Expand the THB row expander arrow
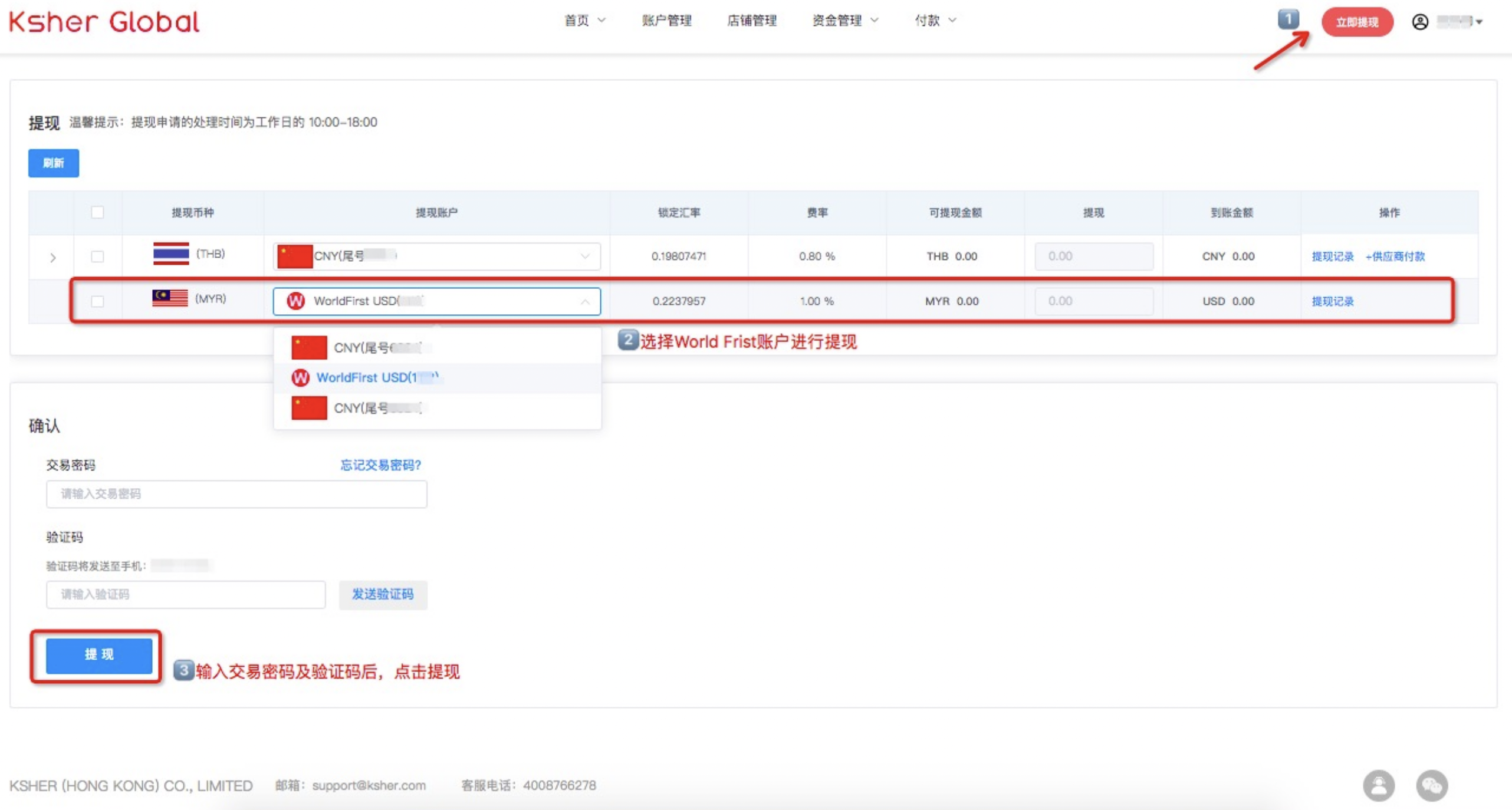 52,255
